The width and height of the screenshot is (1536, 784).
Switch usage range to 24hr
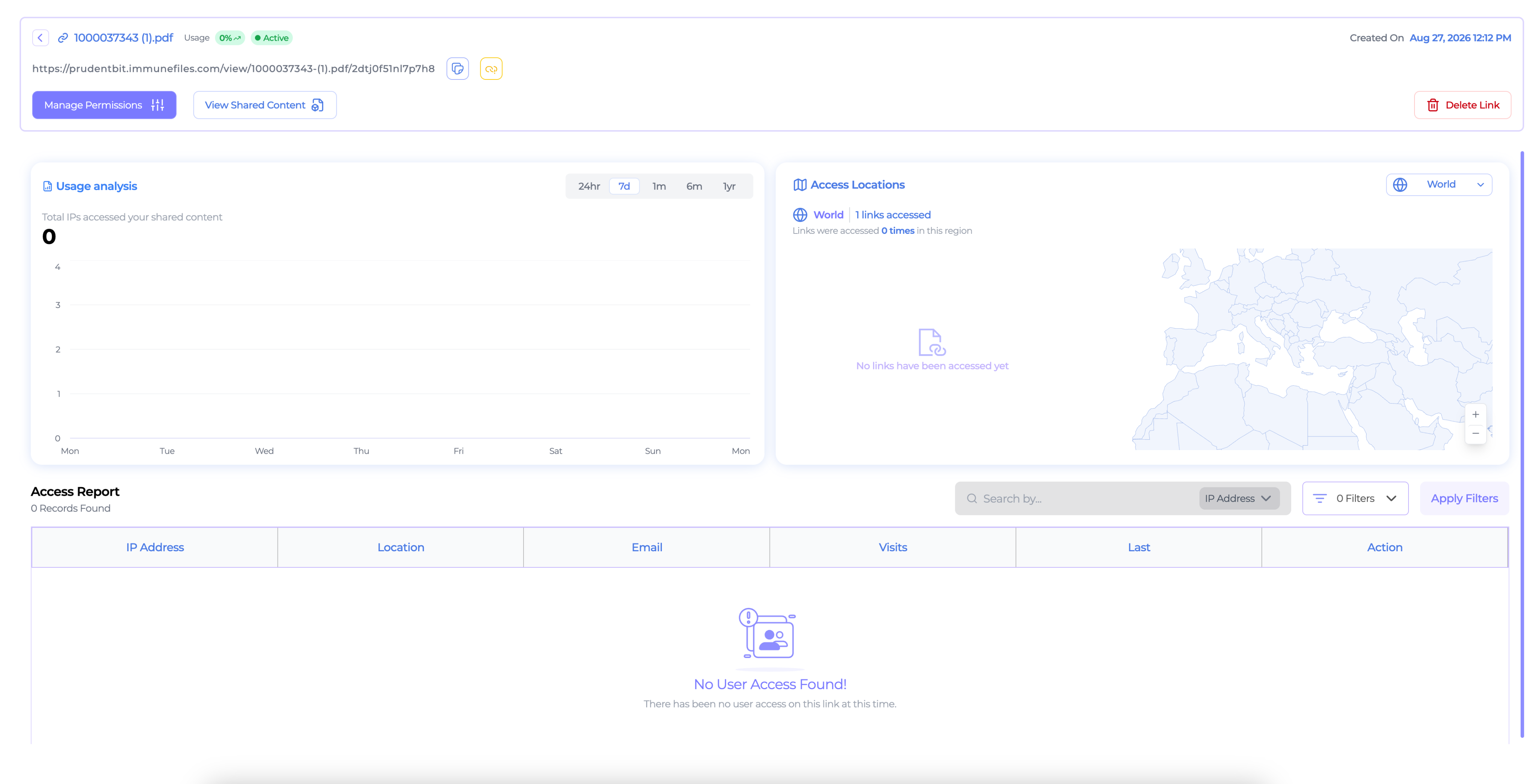tap(588, 187)
